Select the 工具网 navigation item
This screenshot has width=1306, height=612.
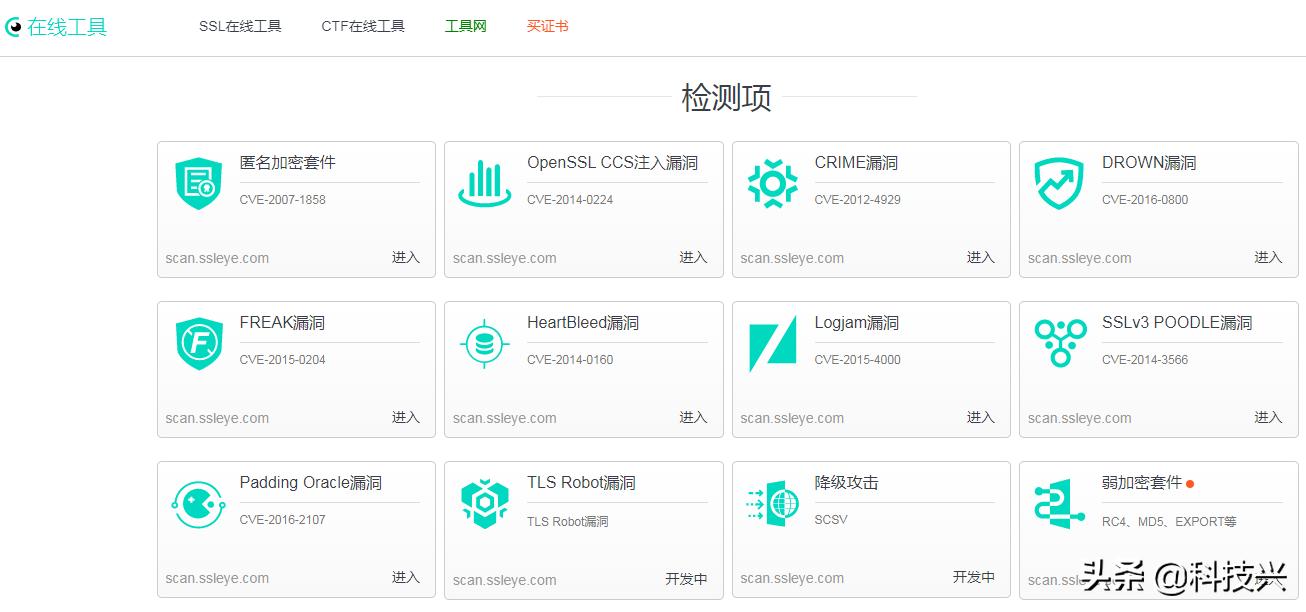465,25
